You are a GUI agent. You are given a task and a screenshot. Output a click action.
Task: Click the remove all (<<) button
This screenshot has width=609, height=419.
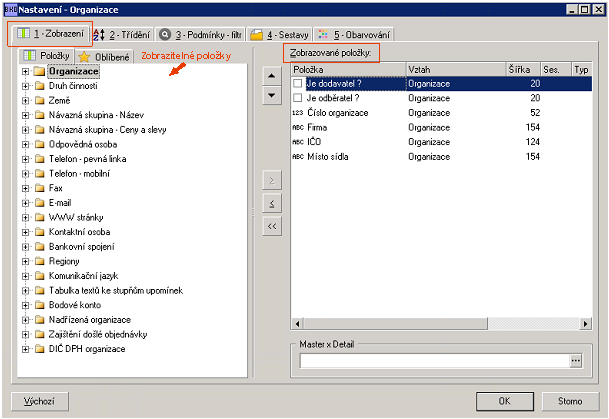coord(272,226)
